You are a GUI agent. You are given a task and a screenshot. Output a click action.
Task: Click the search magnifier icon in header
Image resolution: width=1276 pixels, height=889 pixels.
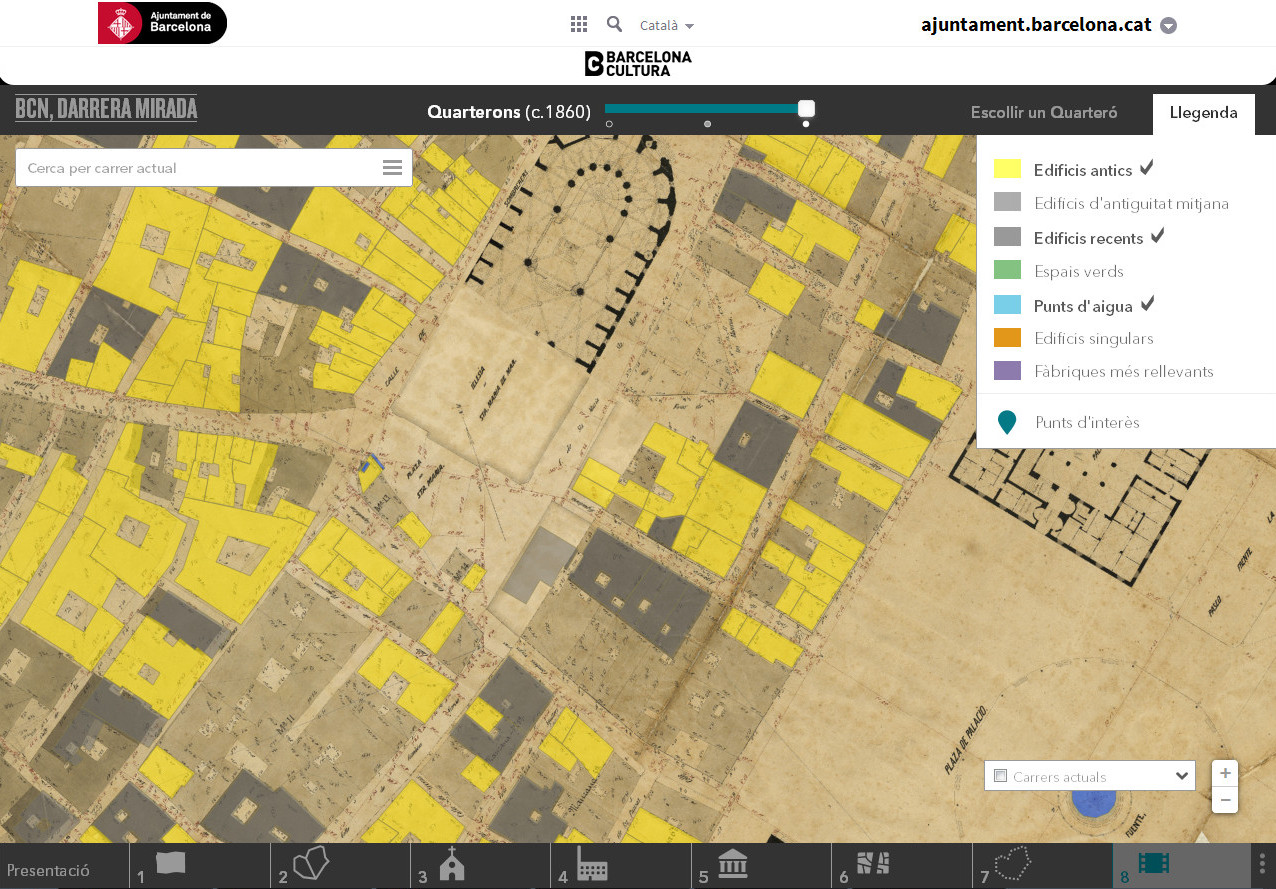click(614, 24)
